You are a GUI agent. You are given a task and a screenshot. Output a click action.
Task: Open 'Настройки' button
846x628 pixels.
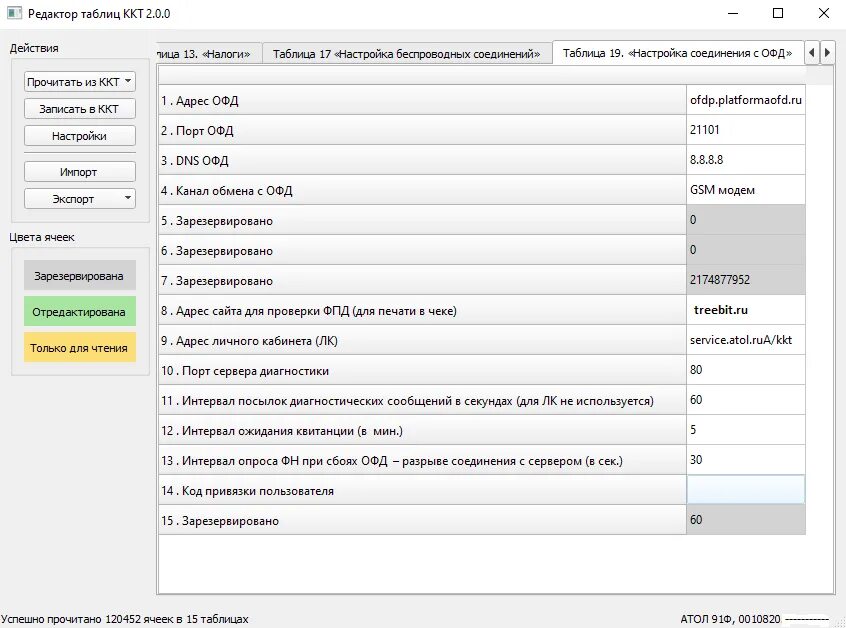(x=79, y=136)
